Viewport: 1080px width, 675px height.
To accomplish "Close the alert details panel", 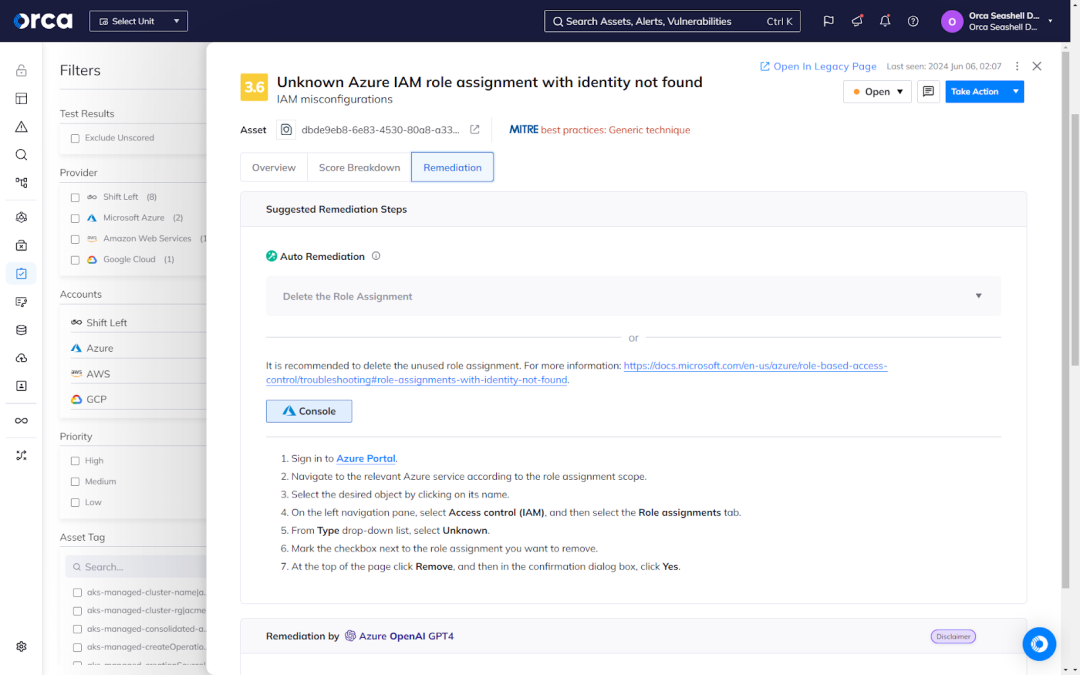I will [1037, 66].
